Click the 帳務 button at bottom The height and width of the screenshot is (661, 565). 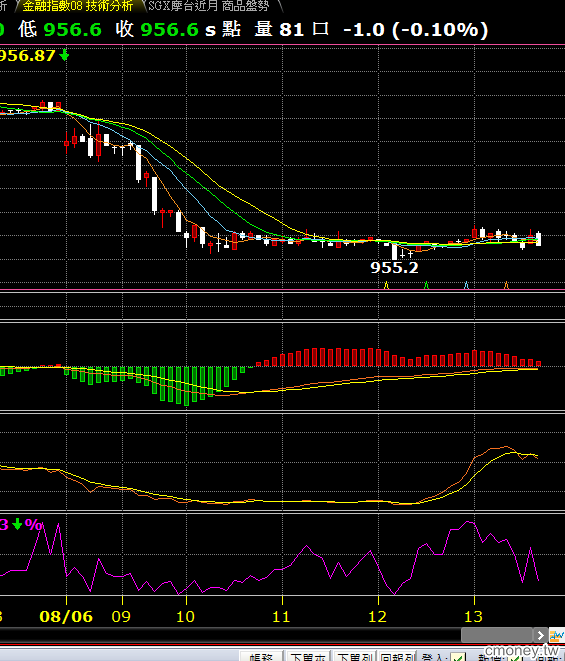pyautogui.click(x=261, y=656)
